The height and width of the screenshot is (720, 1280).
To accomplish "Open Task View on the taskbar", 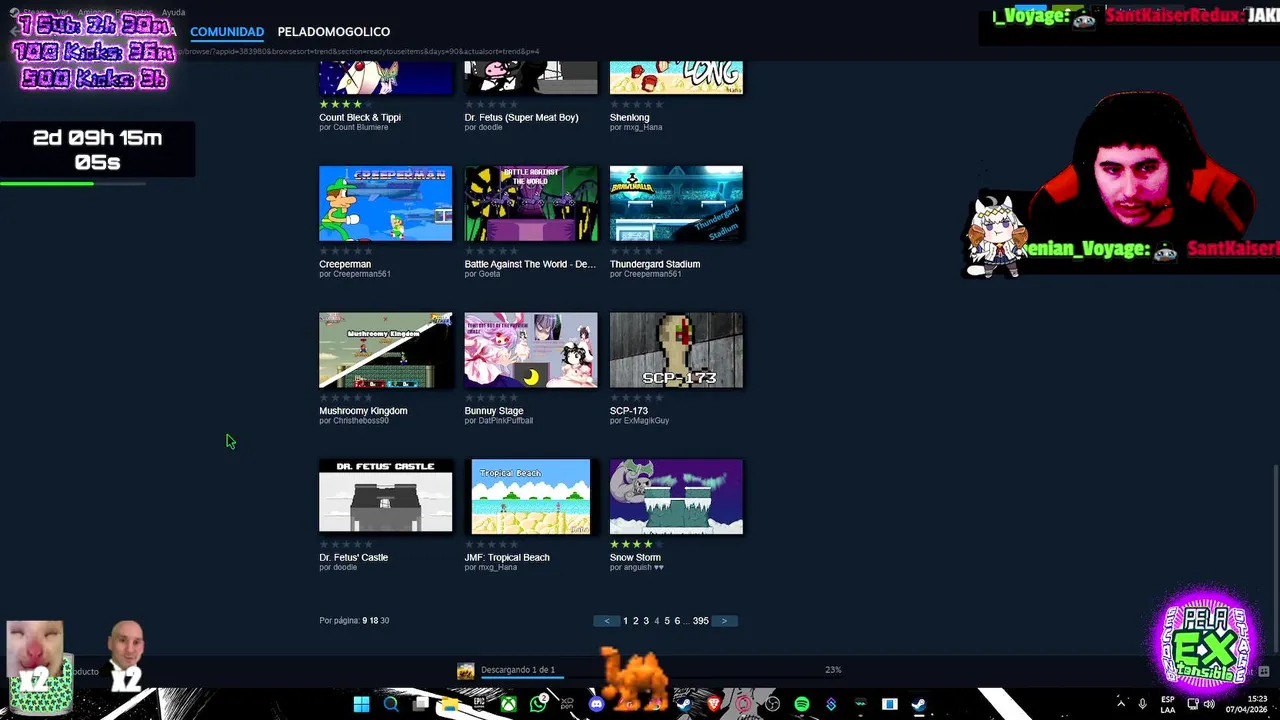I will [x=419, y=704].
